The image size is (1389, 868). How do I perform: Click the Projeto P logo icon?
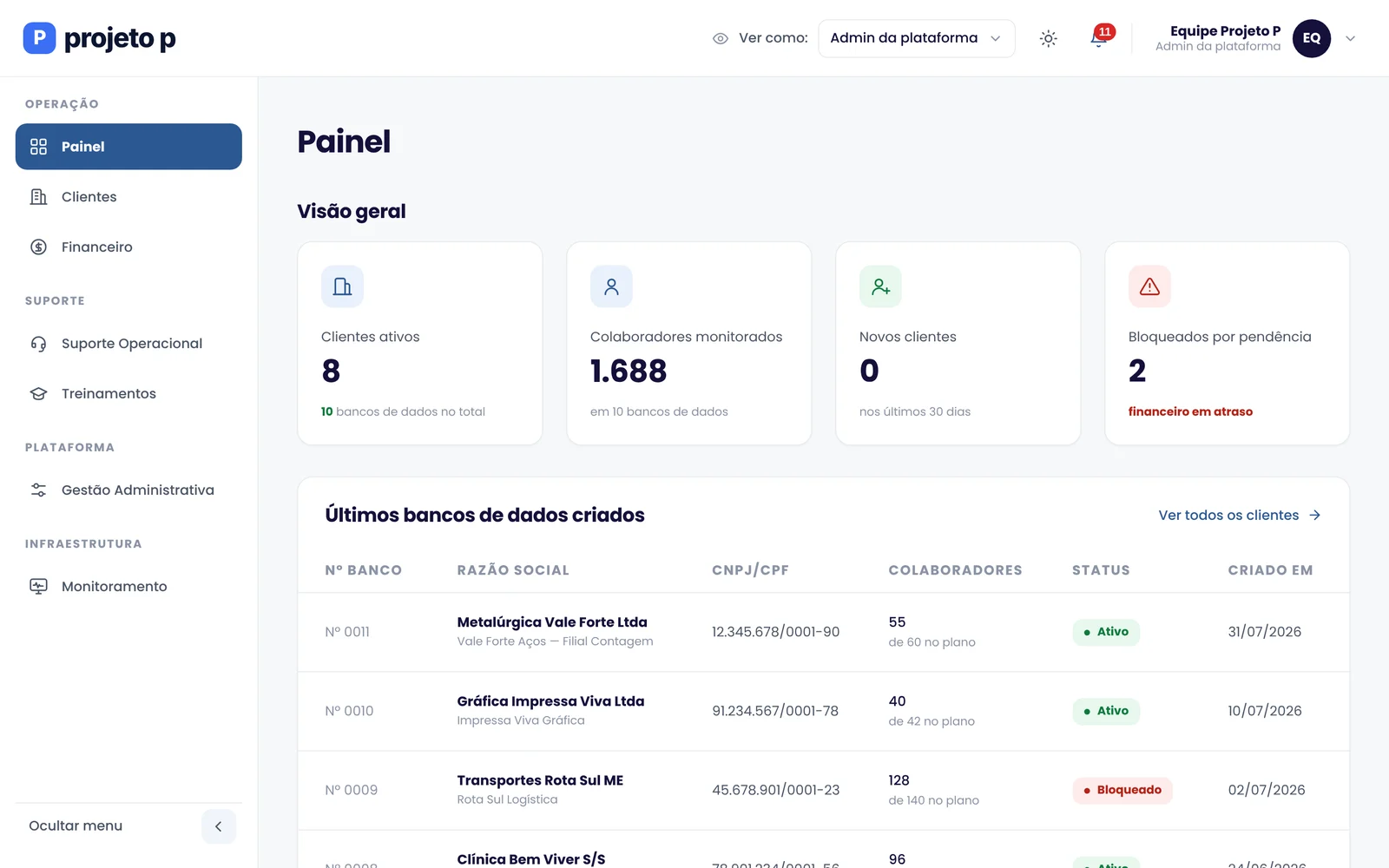[x=39, y=38]
